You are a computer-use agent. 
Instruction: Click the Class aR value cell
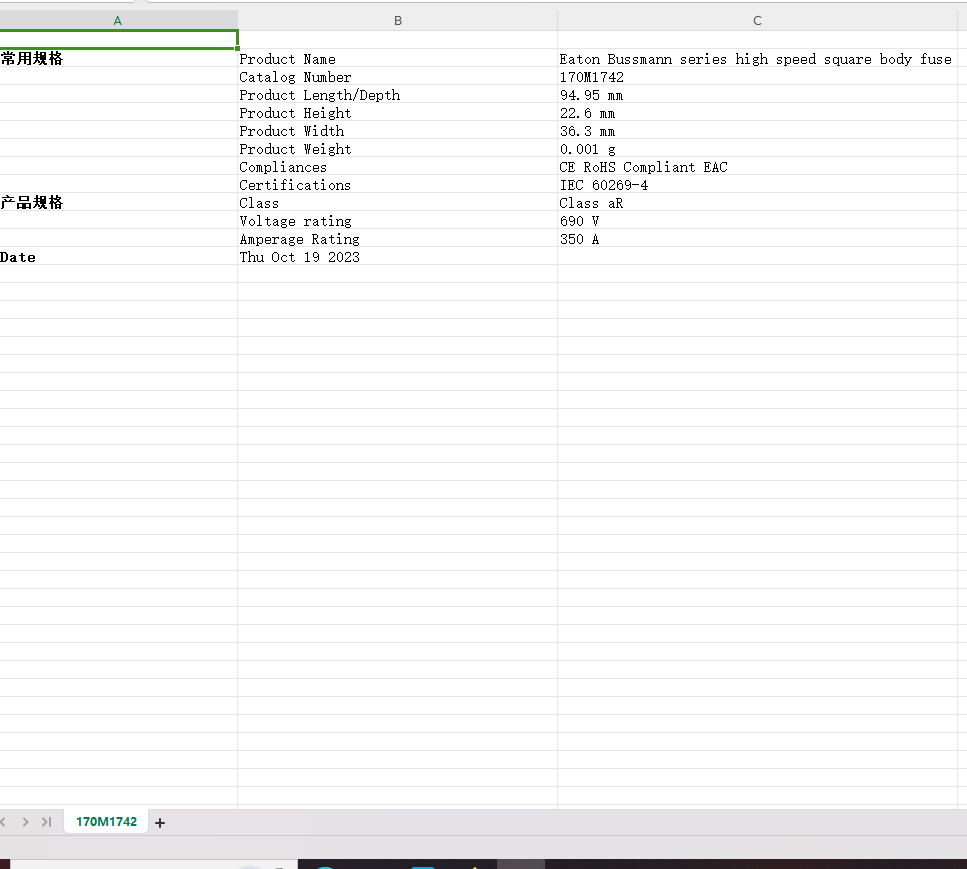point(757,202)
